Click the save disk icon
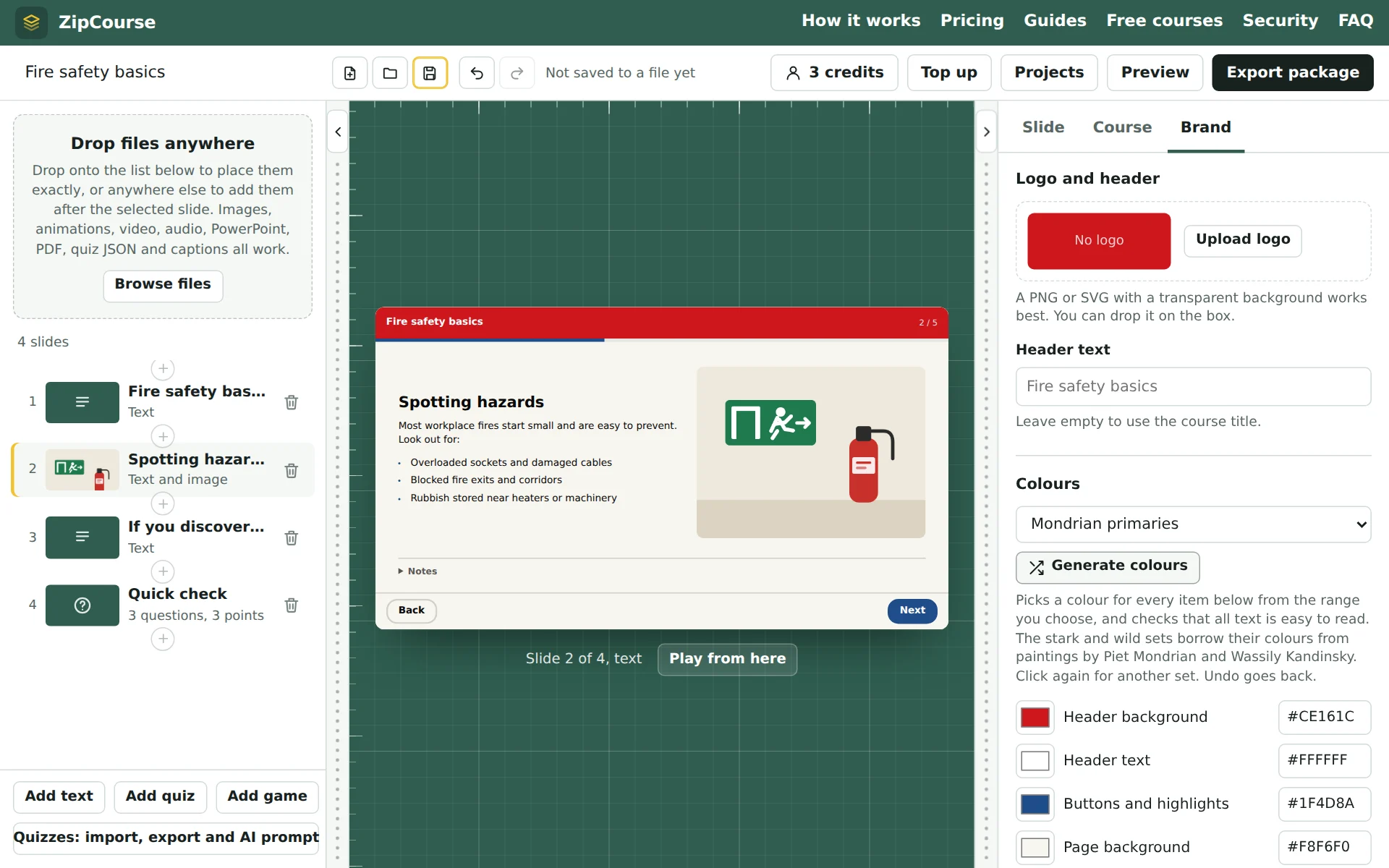 tap(430, 73)
